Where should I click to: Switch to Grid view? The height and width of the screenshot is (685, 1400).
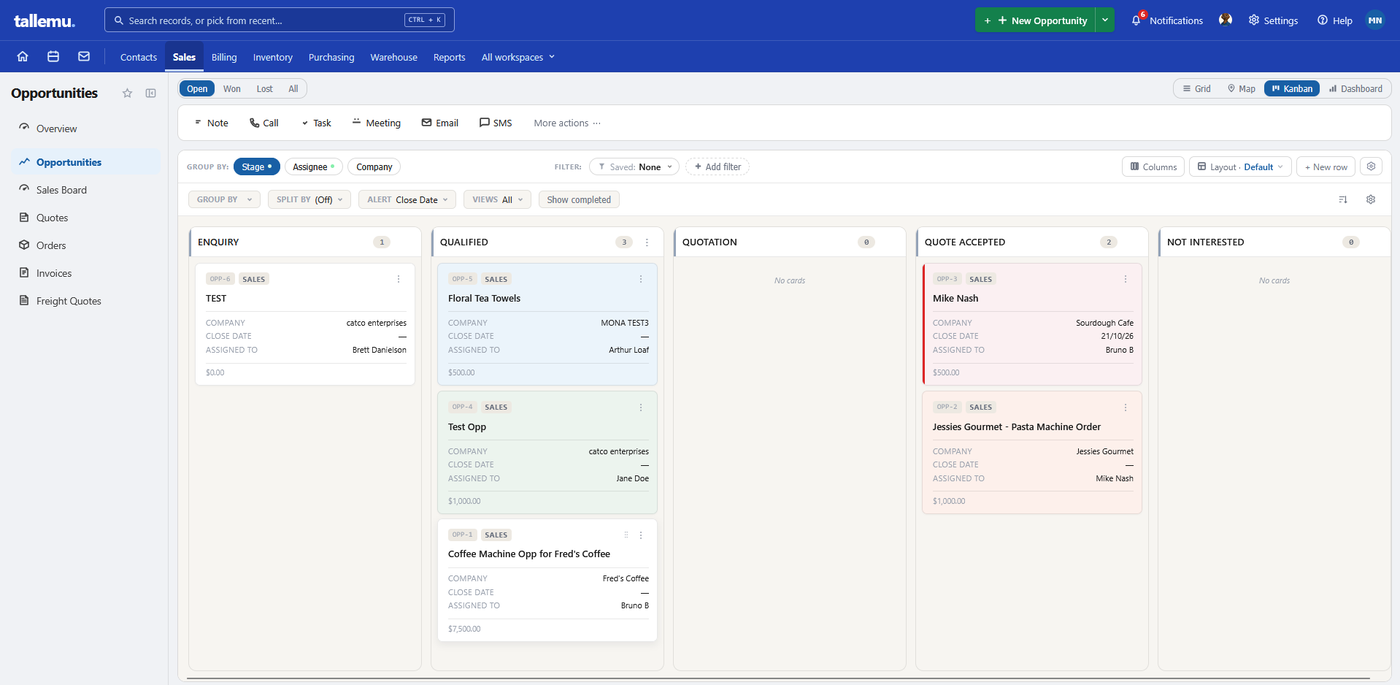click(x=1195, y=89)
